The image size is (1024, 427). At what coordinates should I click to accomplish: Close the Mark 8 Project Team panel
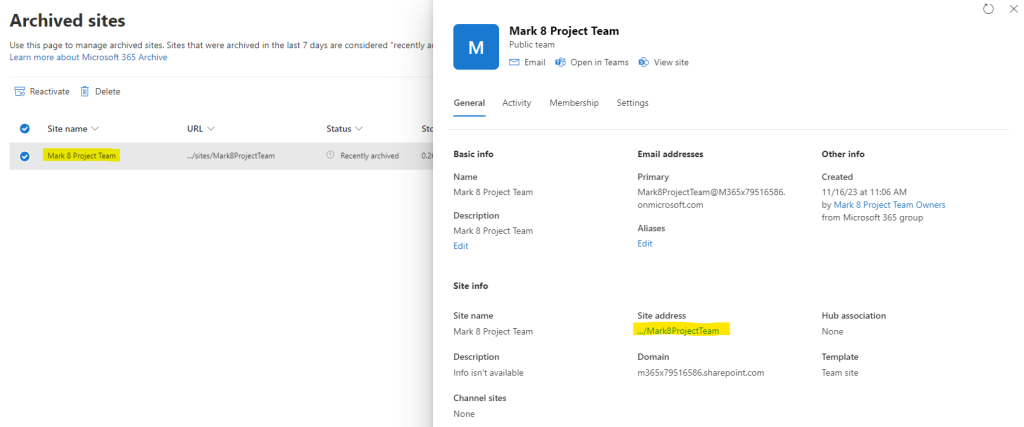[x=1013, y=8]
